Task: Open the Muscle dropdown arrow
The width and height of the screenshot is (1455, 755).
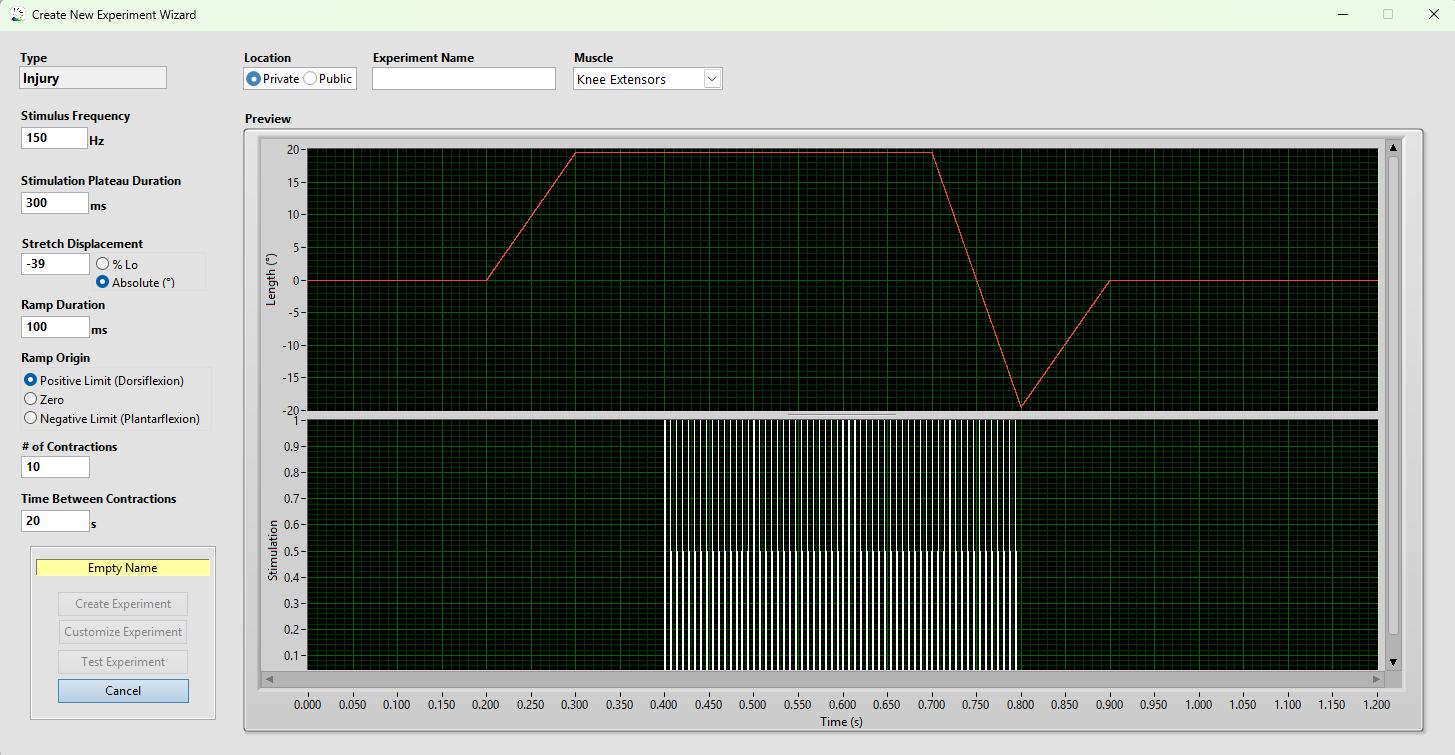Action: (712, 79)
